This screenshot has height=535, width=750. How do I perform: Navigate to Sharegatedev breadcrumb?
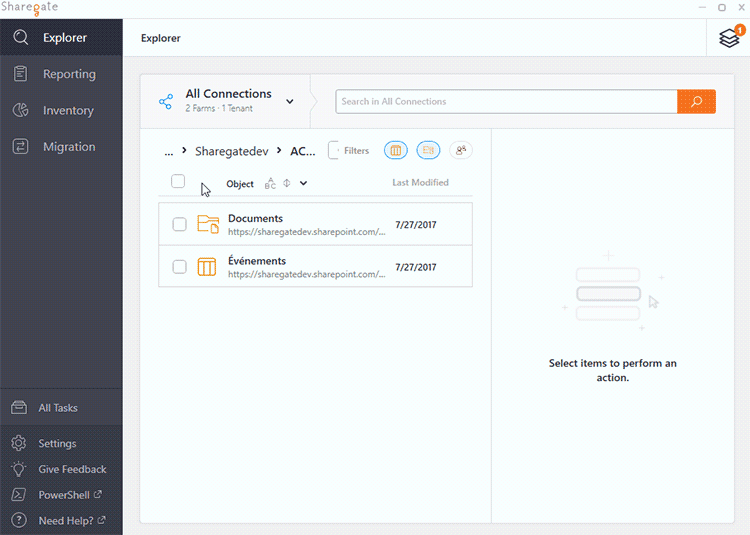(x=232, y=152)
